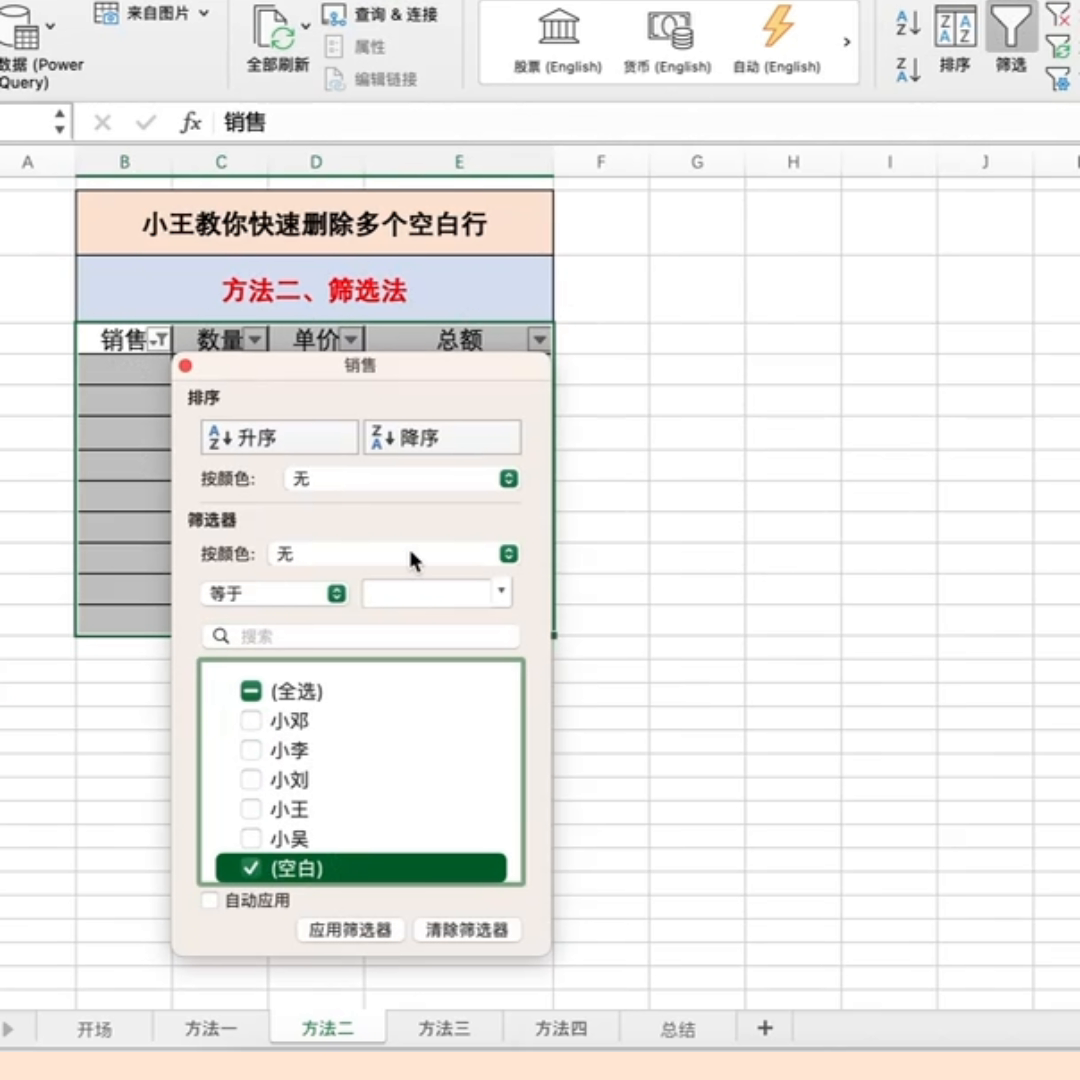Open the 销售 column filter dropdown
Viewport: 1080px width, 1080px height.
[x=159, y=339]
